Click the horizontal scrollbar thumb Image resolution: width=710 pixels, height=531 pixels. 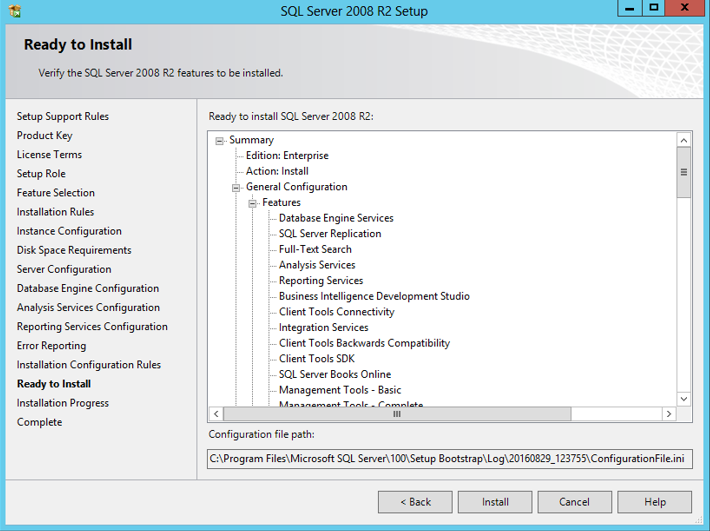coord(397,414)
